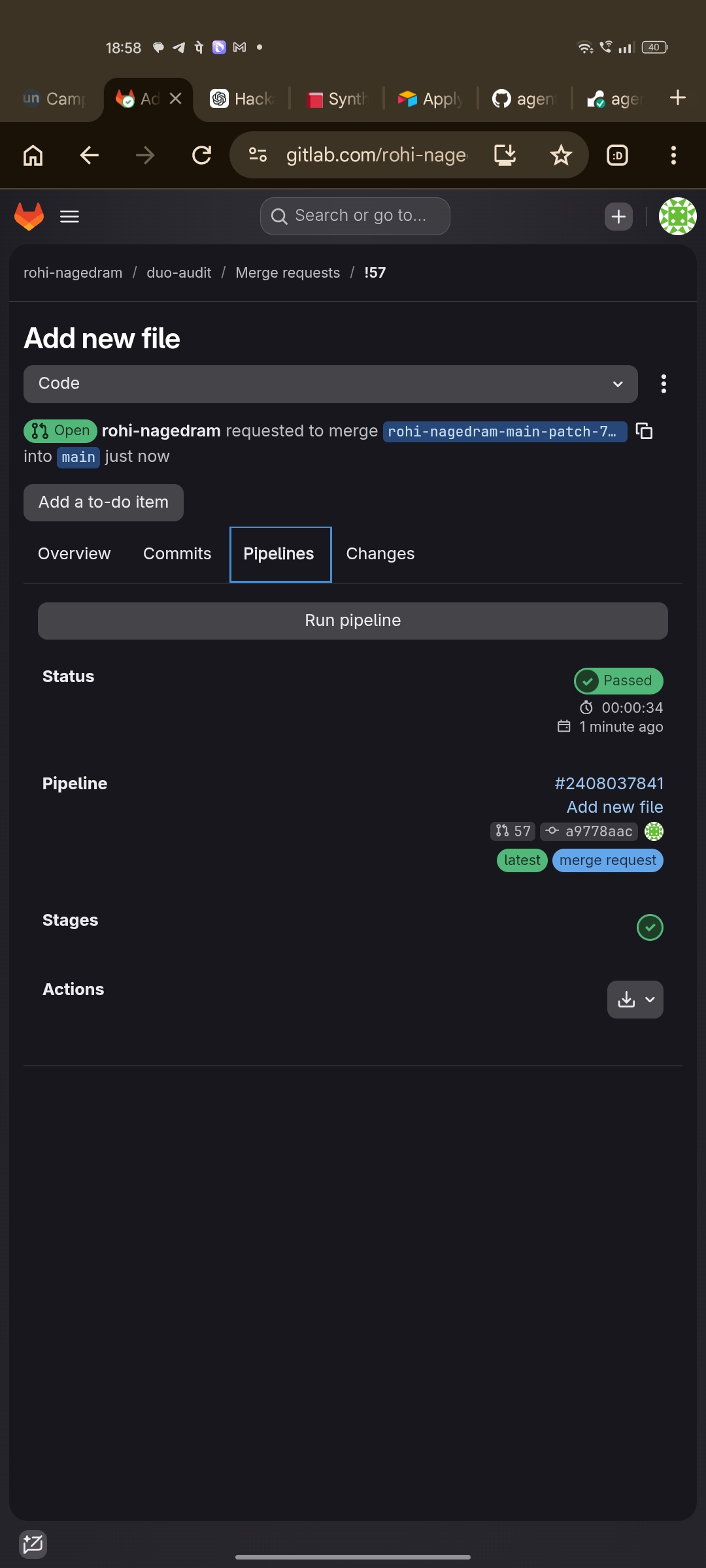Open pipeline #2408037841 link
The height and width of the screenshot is (1568, 706).
609,783
